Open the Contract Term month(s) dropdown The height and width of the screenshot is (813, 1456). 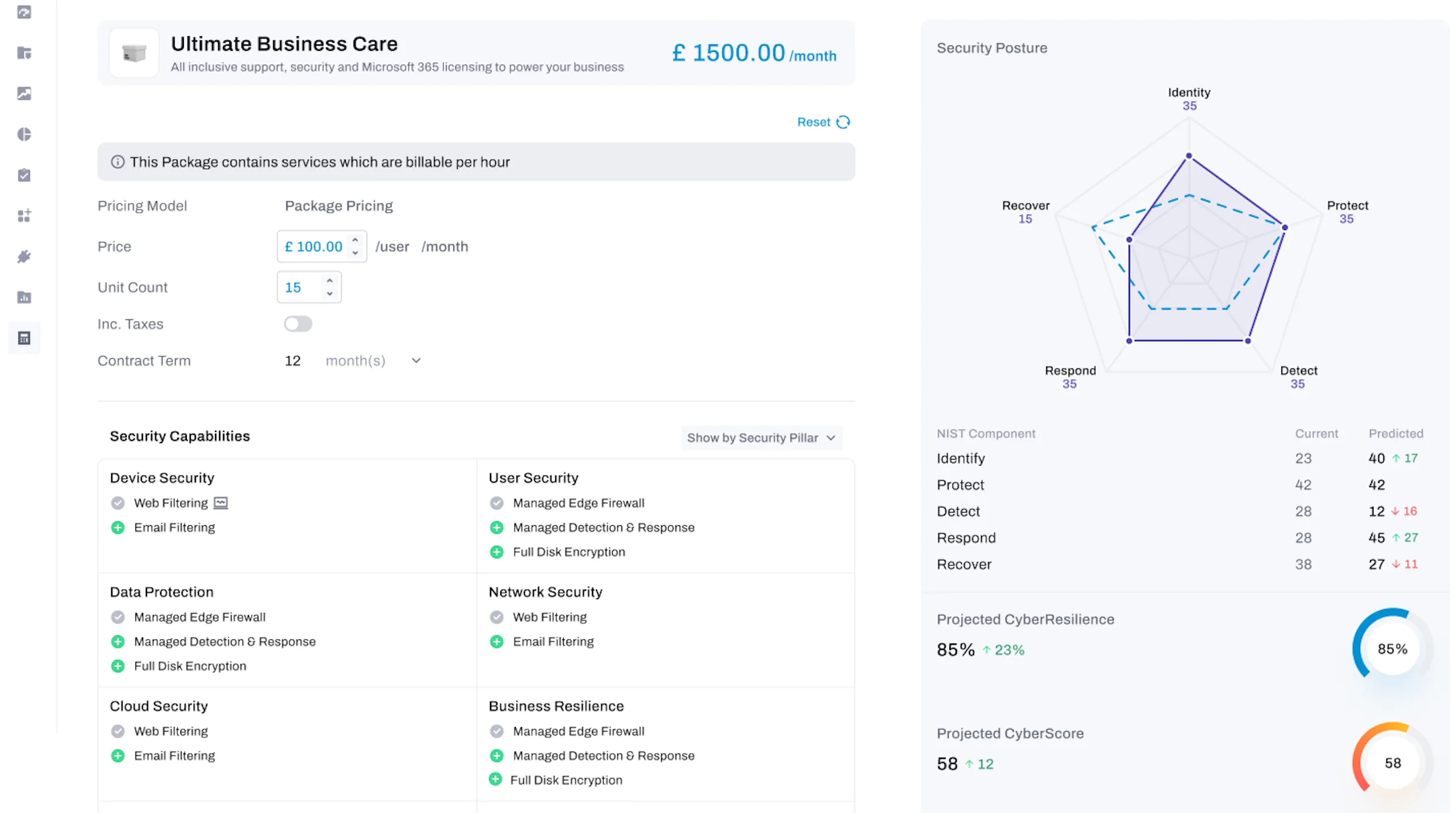[x=416, y=361]
